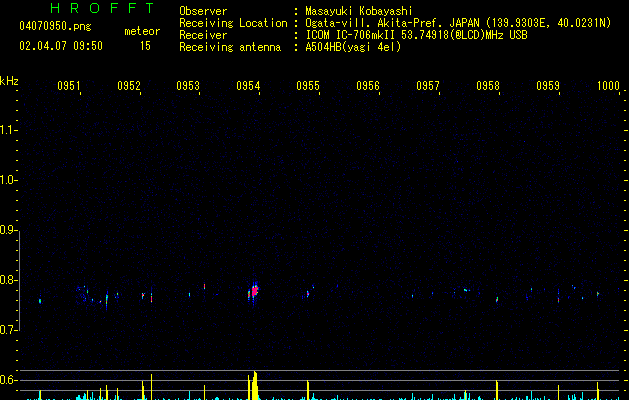Screen dimensions: 629x400
Task: Click the 0955 time marker
Action: coord(308,86)
